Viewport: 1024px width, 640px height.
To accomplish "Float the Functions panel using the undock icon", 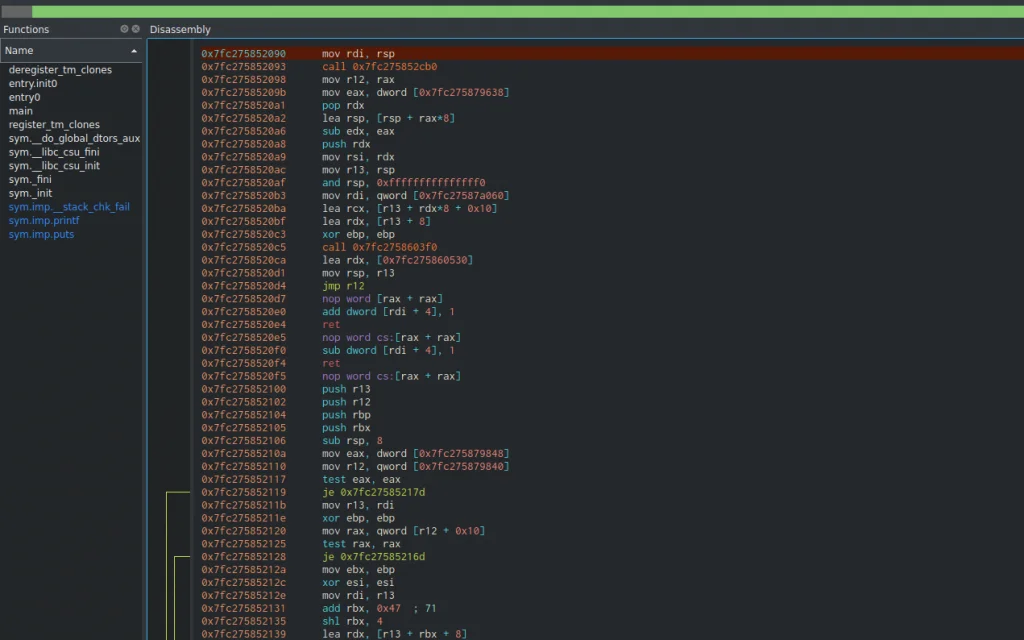I will (x=125, y=29).
